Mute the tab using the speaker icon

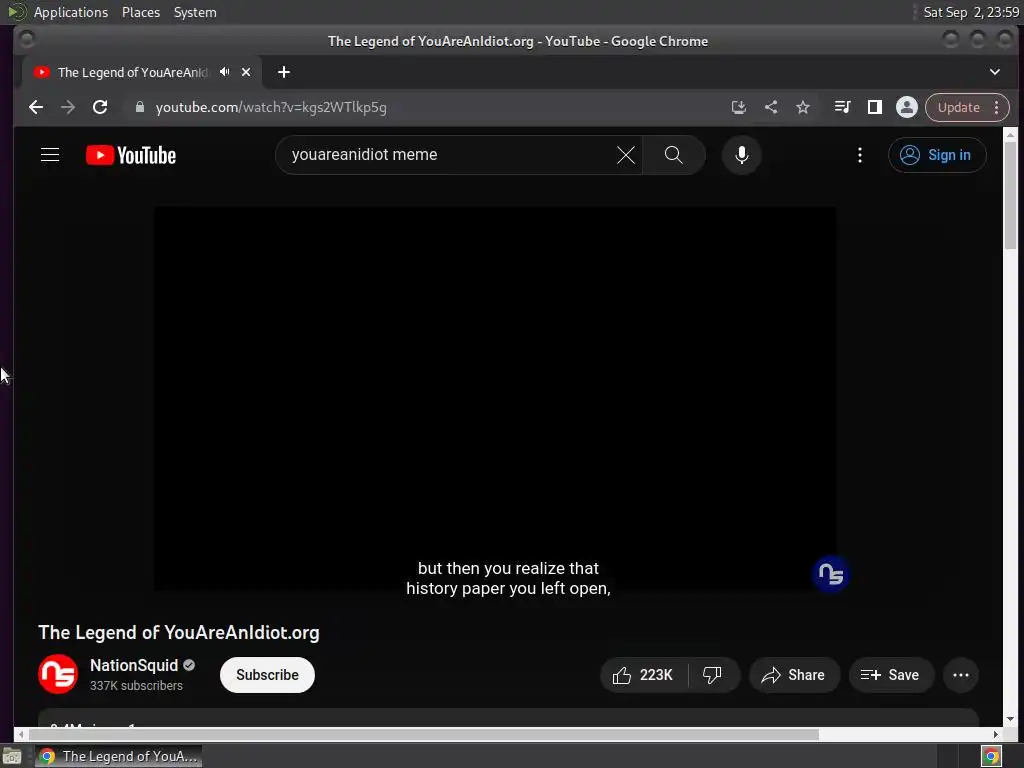coord(225,72)
